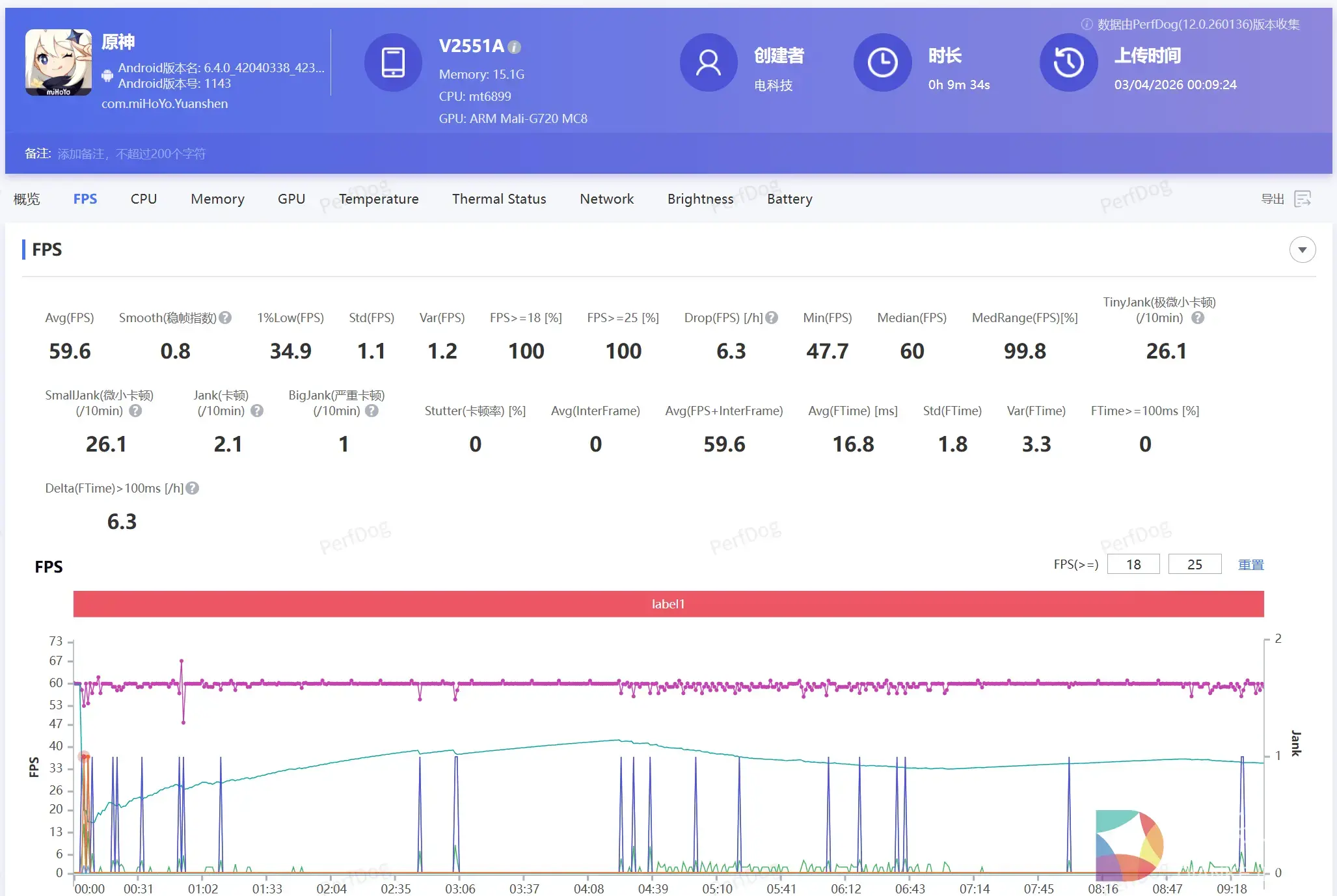
Task: Click the FPS threshold field showing 25
Action: 1195,564
